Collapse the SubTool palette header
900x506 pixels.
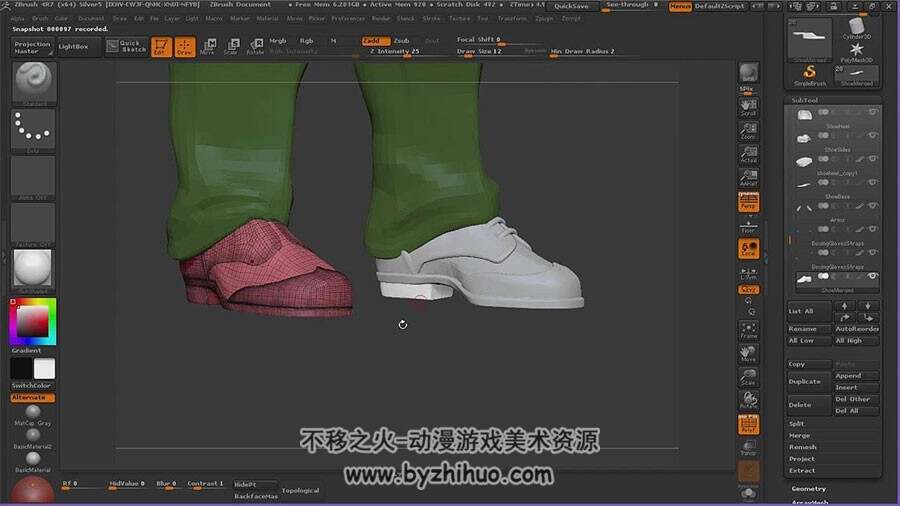(805, 100)
